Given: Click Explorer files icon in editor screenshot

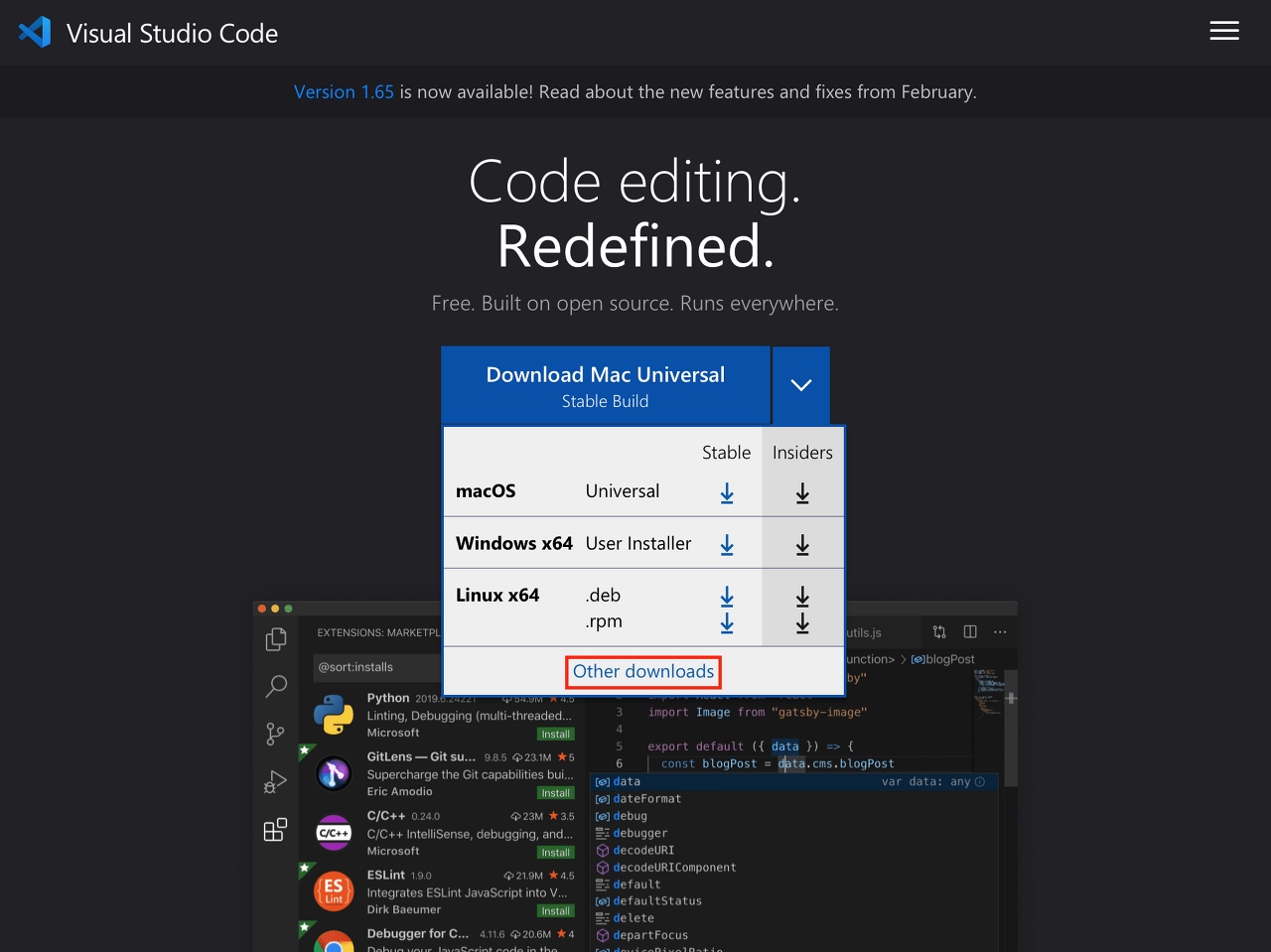Looking at the screenshot, I should pyautogui.click(x=276, y=639).
